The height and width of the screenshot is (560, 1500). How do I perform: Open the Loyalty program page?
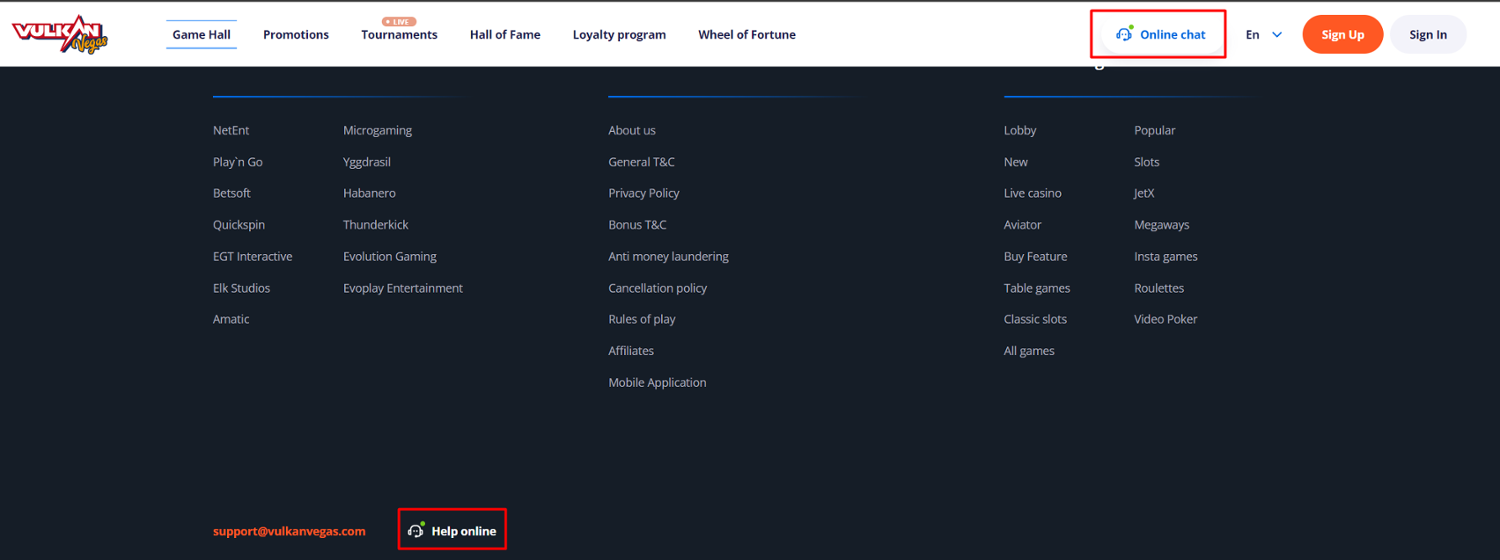point(619,35)
